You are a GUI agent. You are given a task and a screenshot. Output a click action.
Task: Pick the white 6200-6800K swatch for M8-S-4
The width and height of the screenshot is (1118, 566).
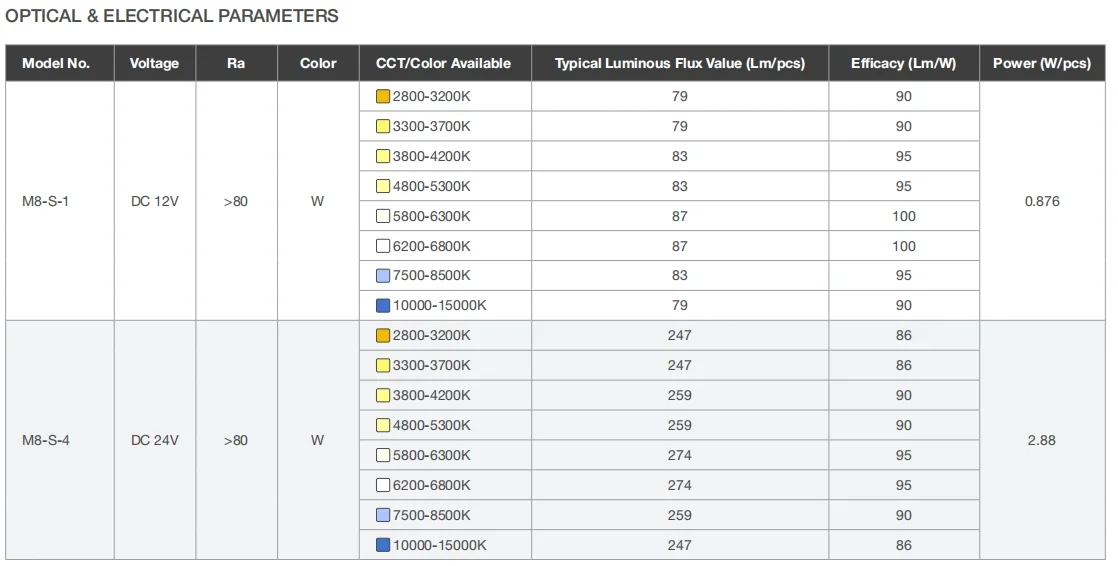coord(382,485)
